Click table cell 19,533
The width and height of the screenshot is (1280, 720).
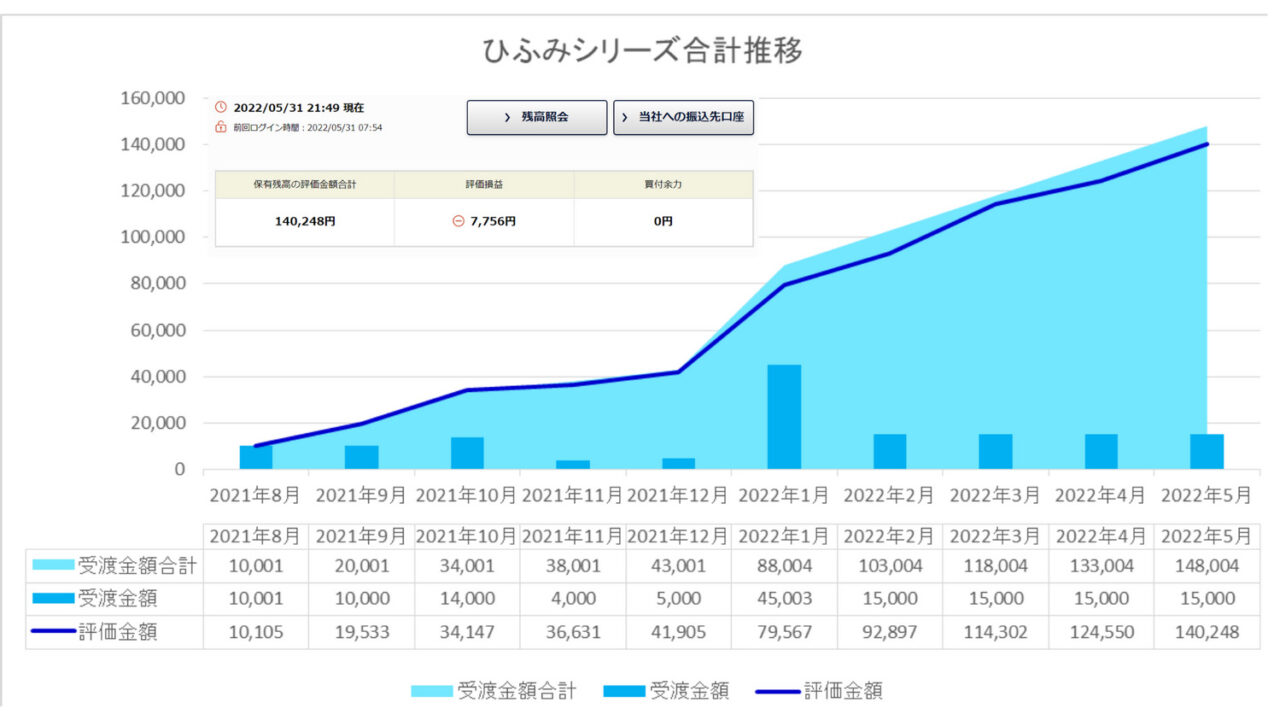click(x=361, y=632)
